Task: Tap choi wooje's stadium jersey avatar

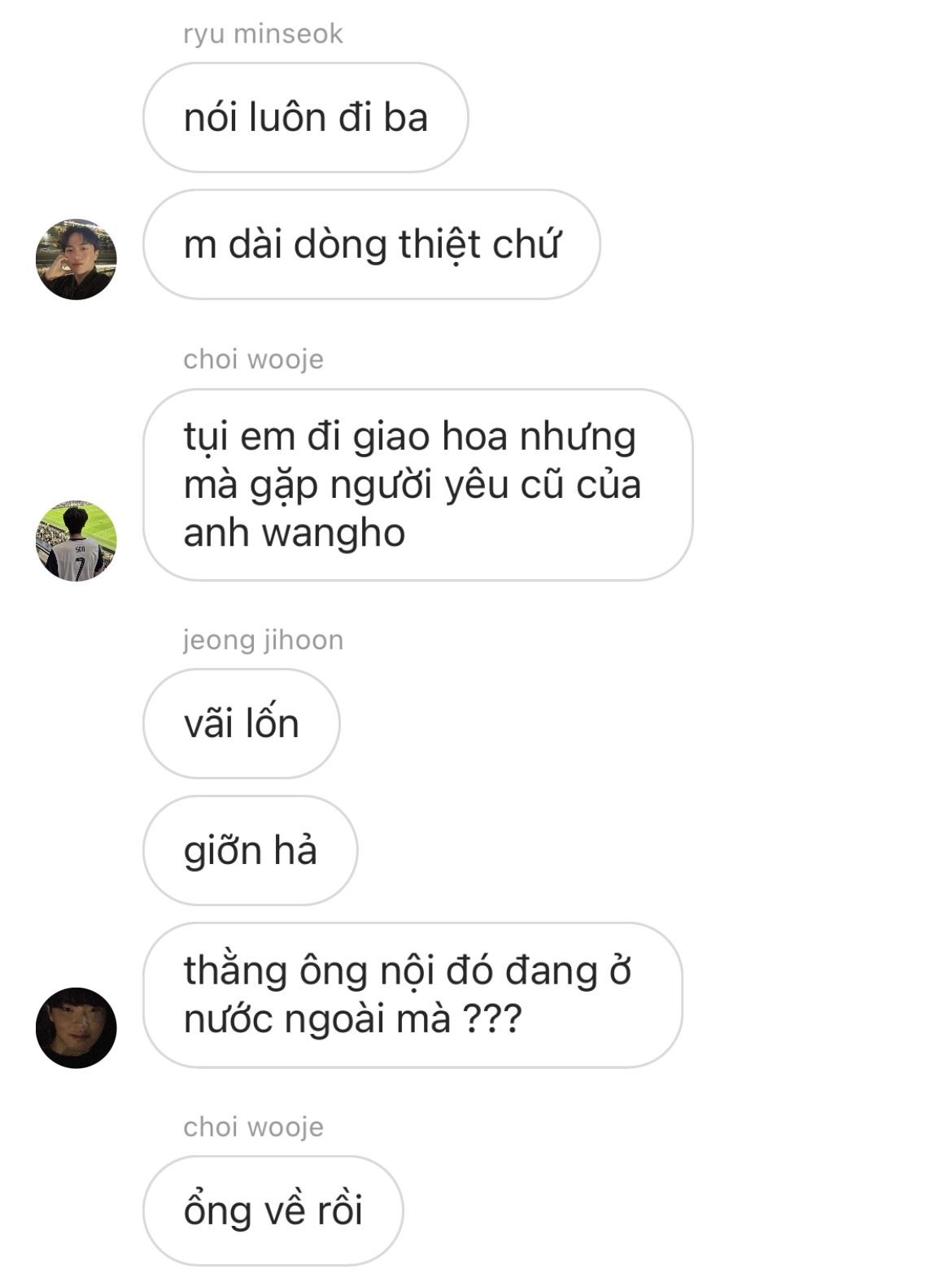Action: 76,540
